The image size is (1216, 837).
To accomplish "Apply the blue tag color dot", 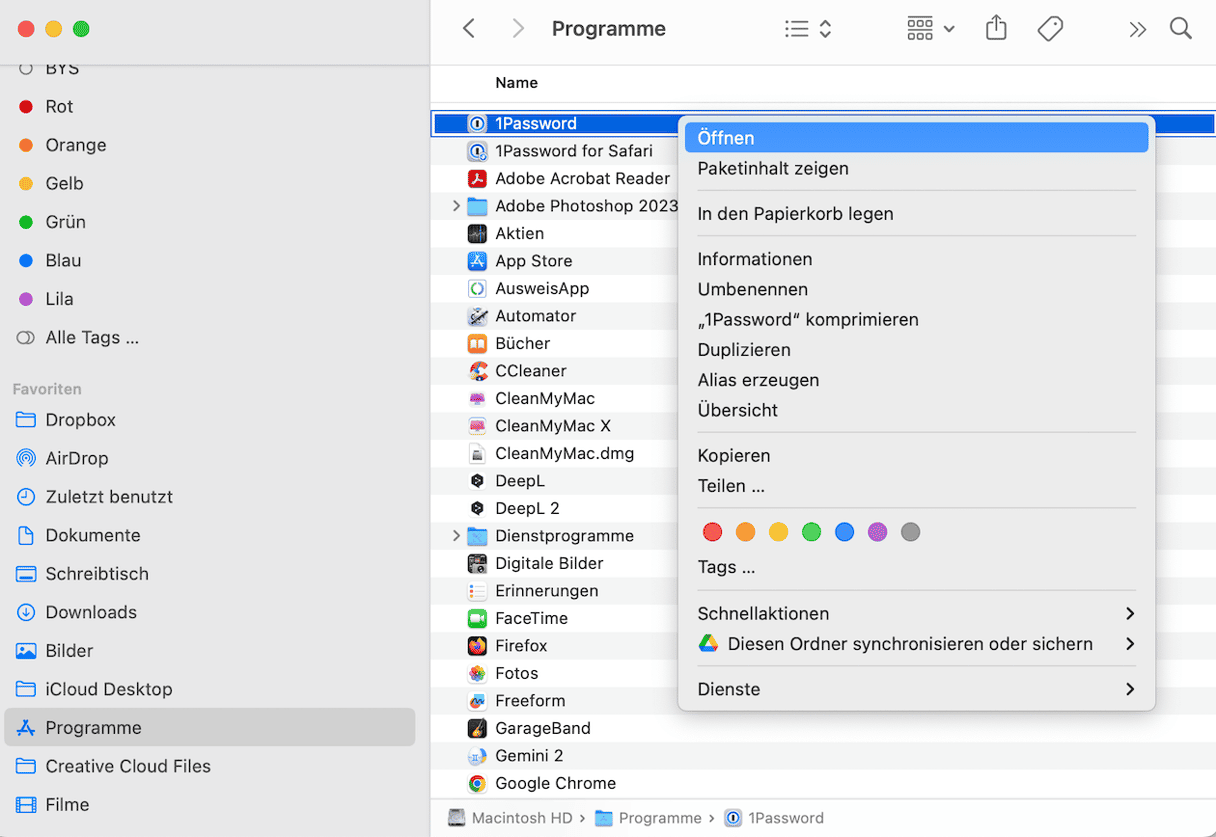I will (844, 532).
